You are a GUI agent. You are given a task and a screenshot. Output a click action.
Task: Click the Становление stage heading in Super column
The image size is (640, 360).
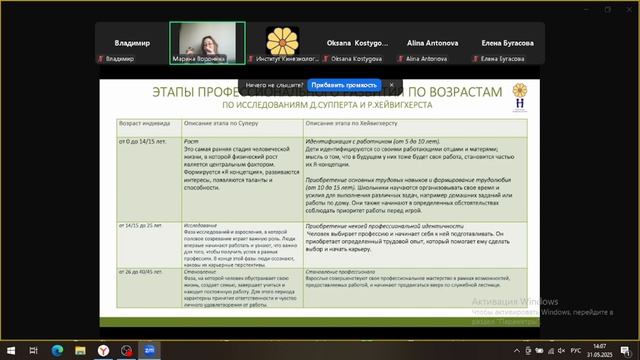pos(200,271)
